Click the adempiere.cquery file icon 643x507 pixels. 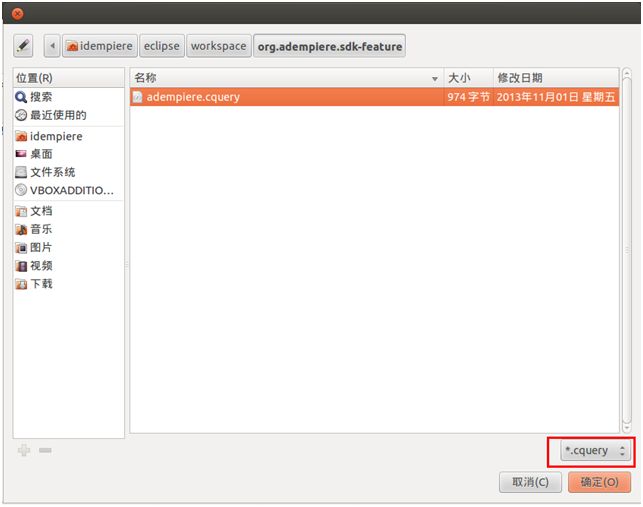pyautogui.click(x=138, y=97)
